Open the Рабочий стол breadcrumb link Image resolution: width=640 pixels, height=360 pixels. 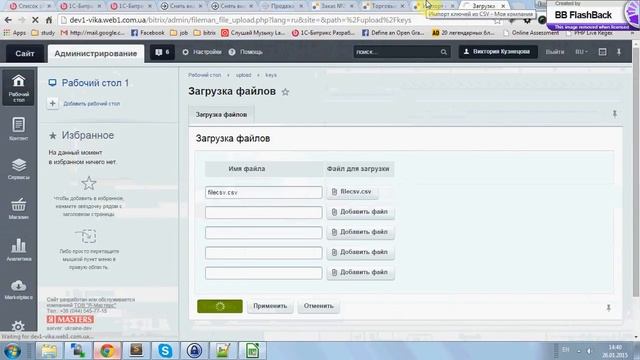(x=204, y=75)
